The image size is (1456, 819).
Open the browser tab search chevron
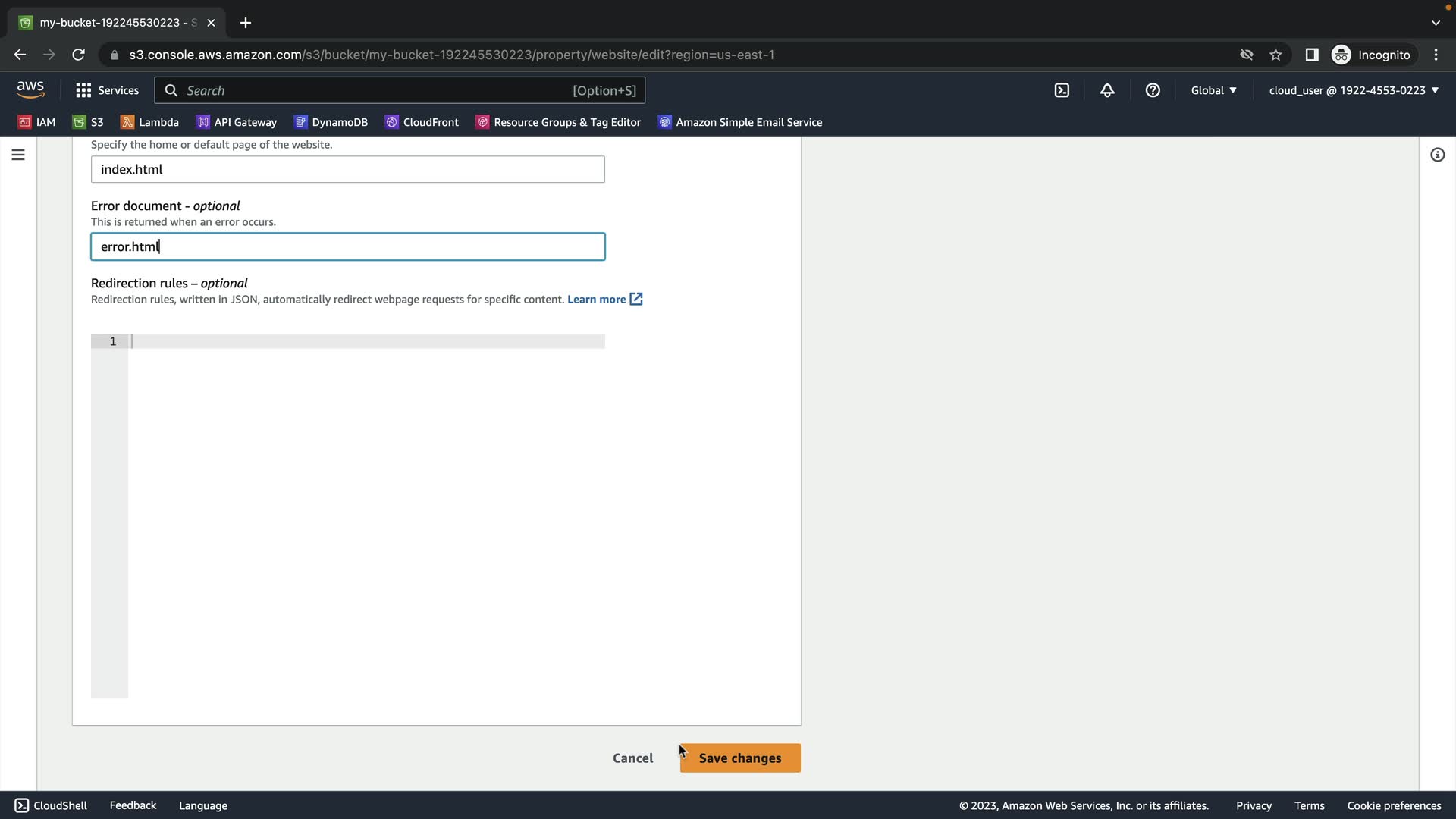(1436, 23)
